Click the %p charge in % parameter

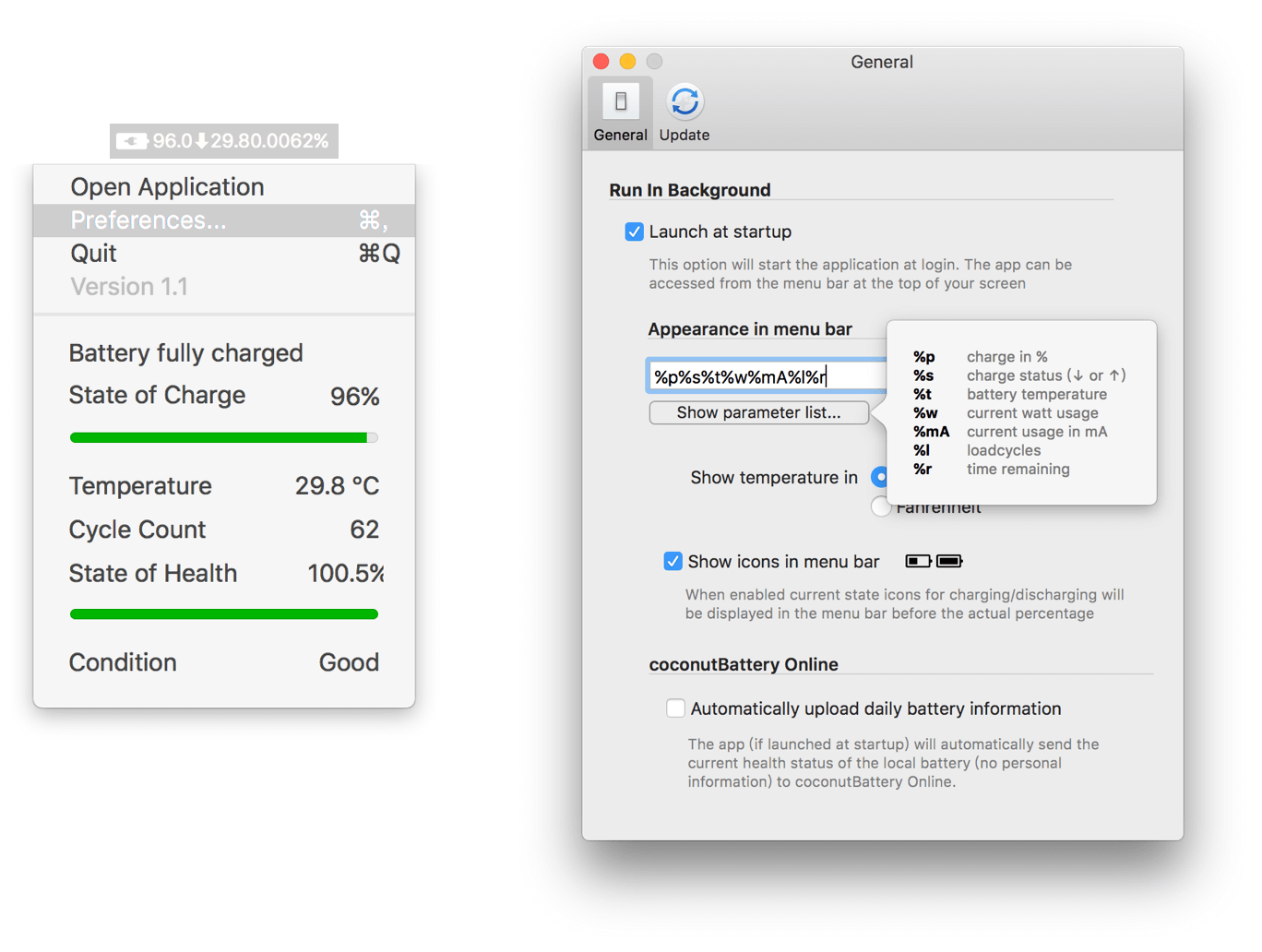[x=980, y=357]
